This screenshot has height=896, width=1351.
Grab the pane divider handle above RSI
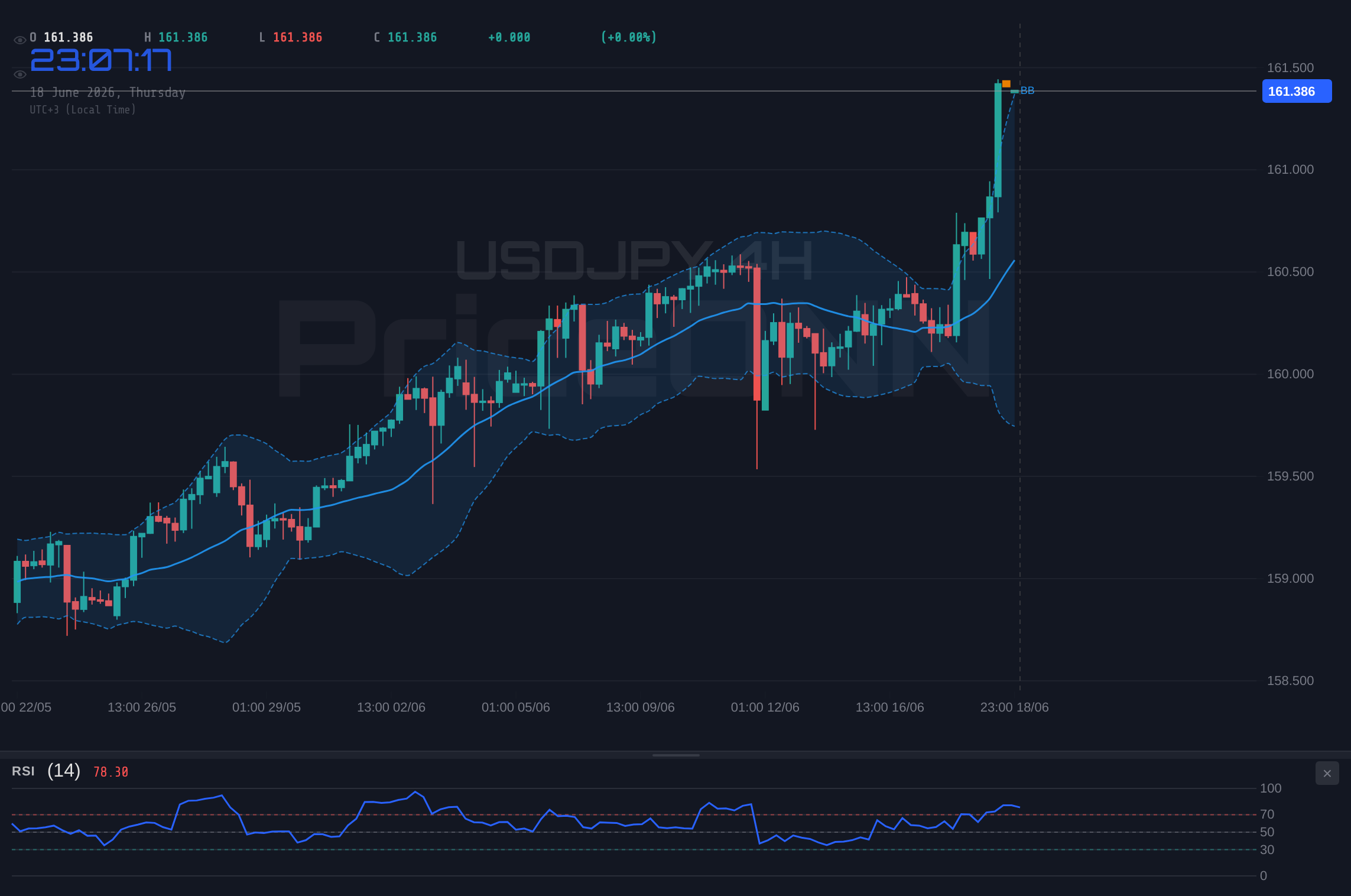pos(675,755)
